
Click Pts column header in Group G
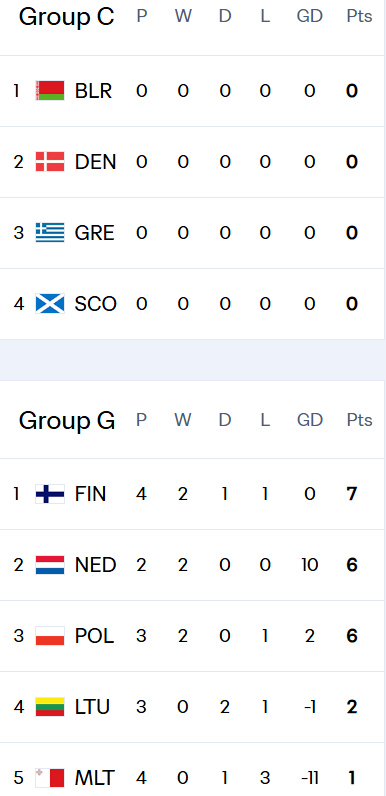pyautogui.click(x=360, y=420)
